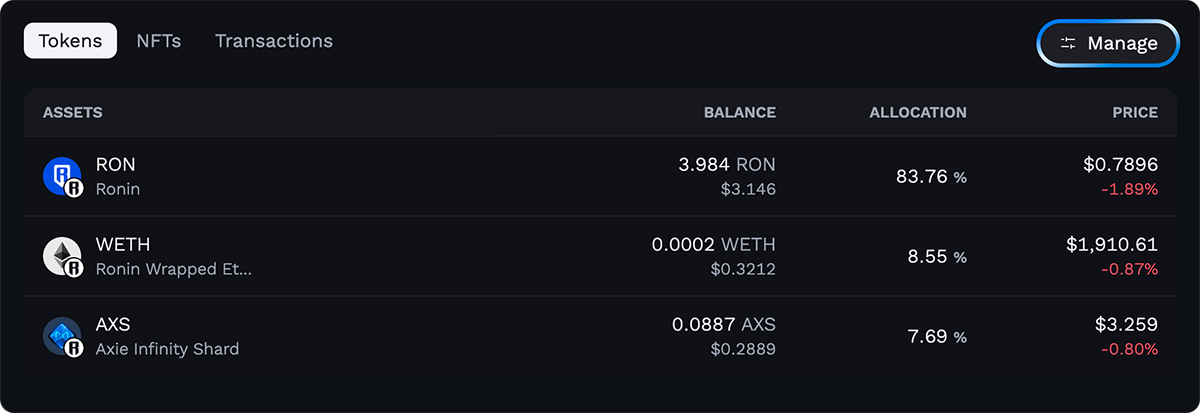Click the ALLOCATION column header
This screenshot has height=413, width=1200.
[x=917, y=112]
